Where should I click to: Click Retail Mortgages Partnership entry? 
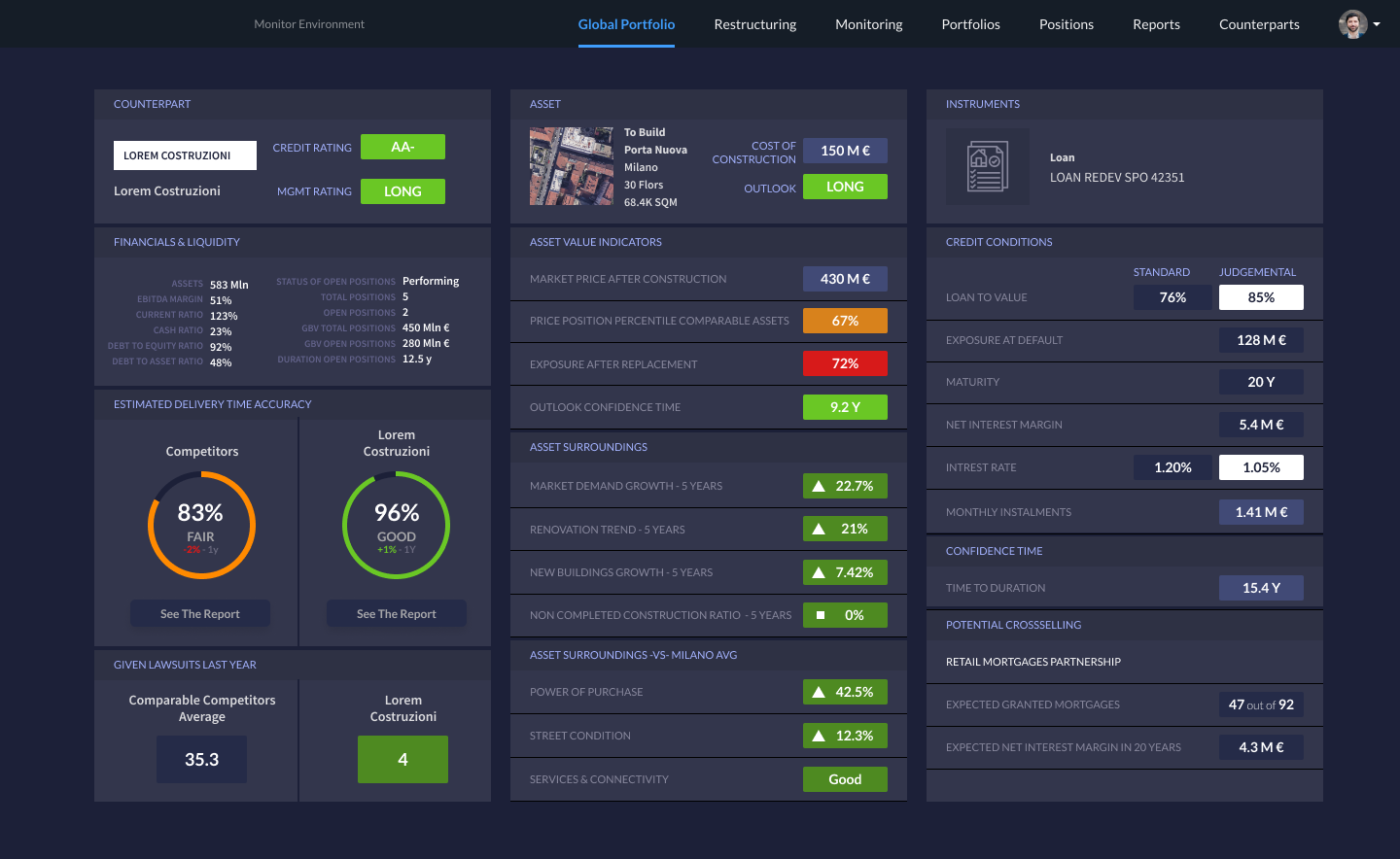pos(1033,662)
